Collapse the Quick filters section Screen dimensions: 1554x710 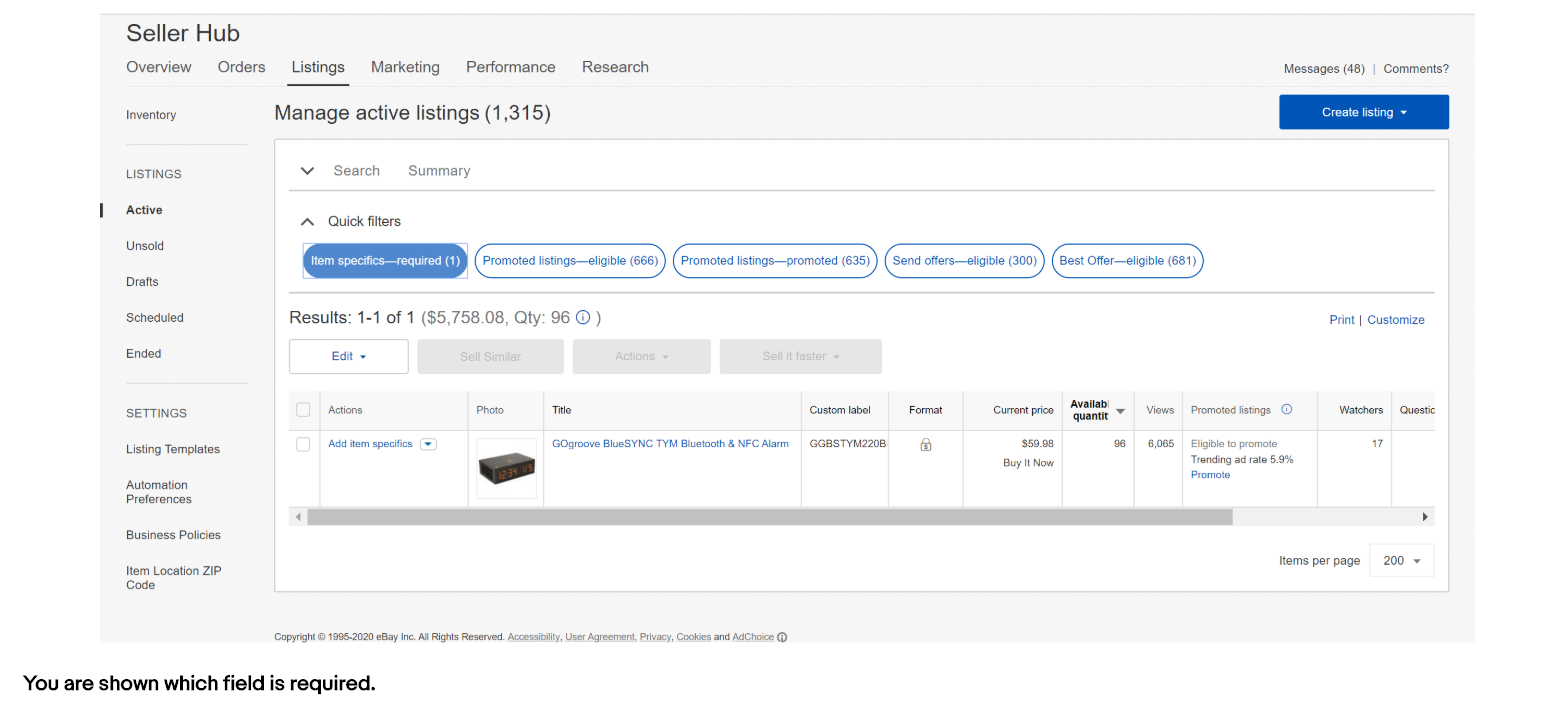[308, 222]
